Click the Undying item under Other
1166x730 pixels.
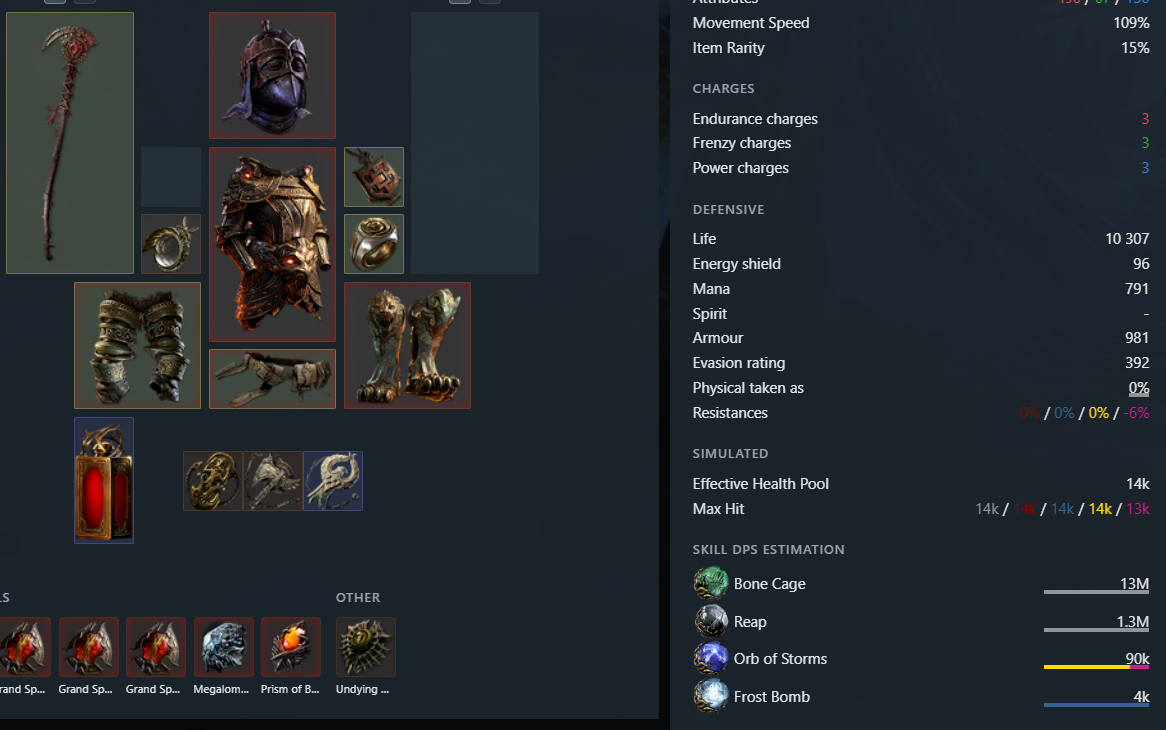[x=365, y=647]
